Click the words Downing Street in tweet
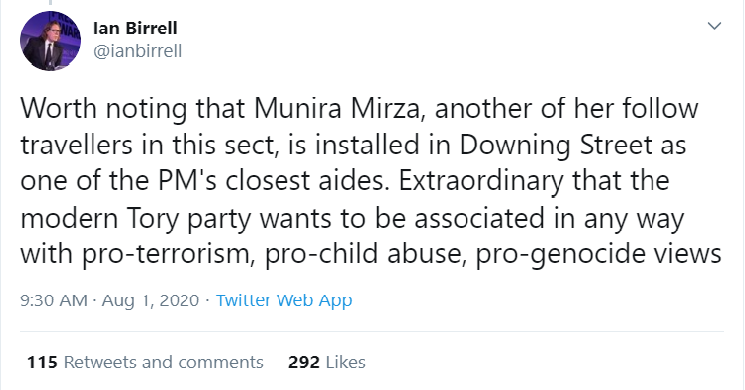The image size is (745, 390). pos(556,145)
